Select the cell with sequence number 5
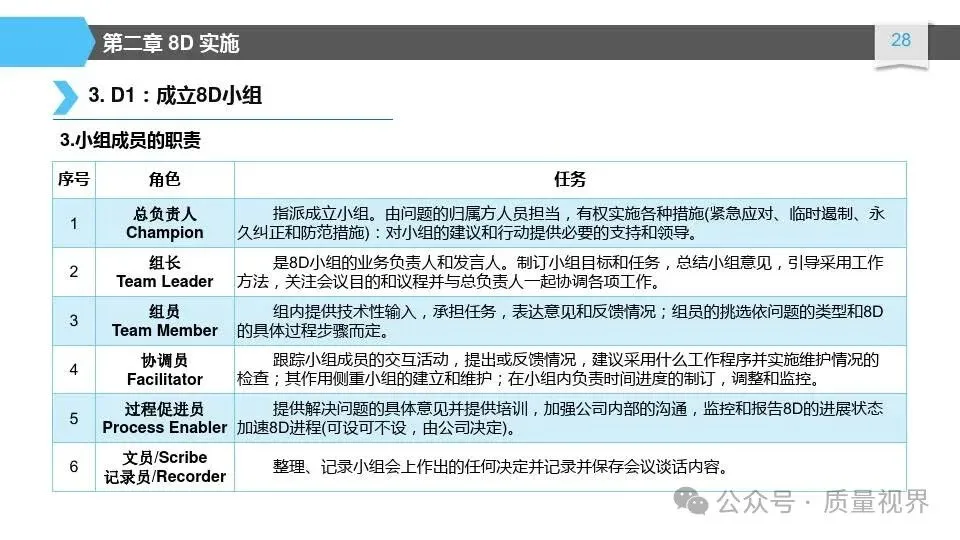The height and width of the screenshot is (540, 960). pos(74,418)
